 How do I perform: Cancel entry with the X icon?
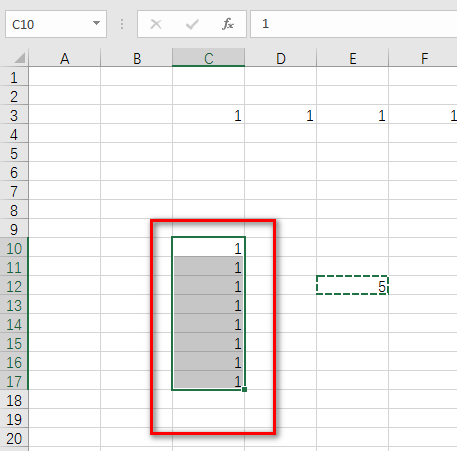(x=156, y=24)
